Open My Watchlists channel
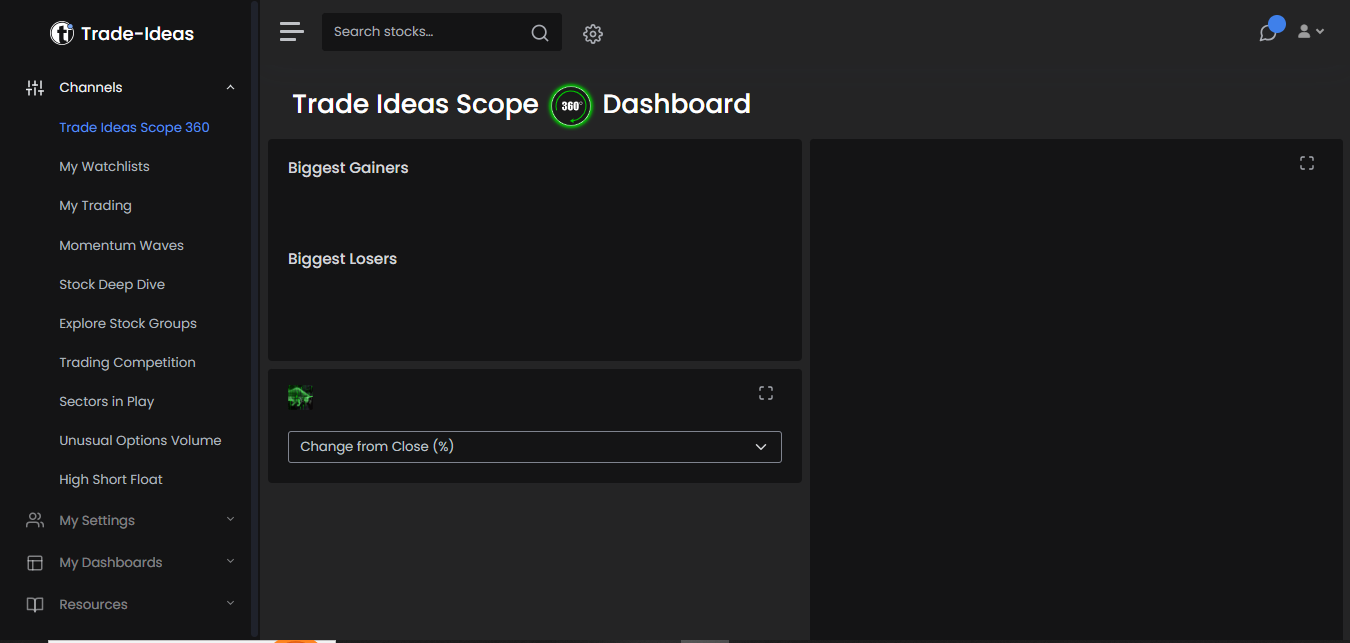The width and height of the screenshot is (1350, 643). (x=104, y=166)
